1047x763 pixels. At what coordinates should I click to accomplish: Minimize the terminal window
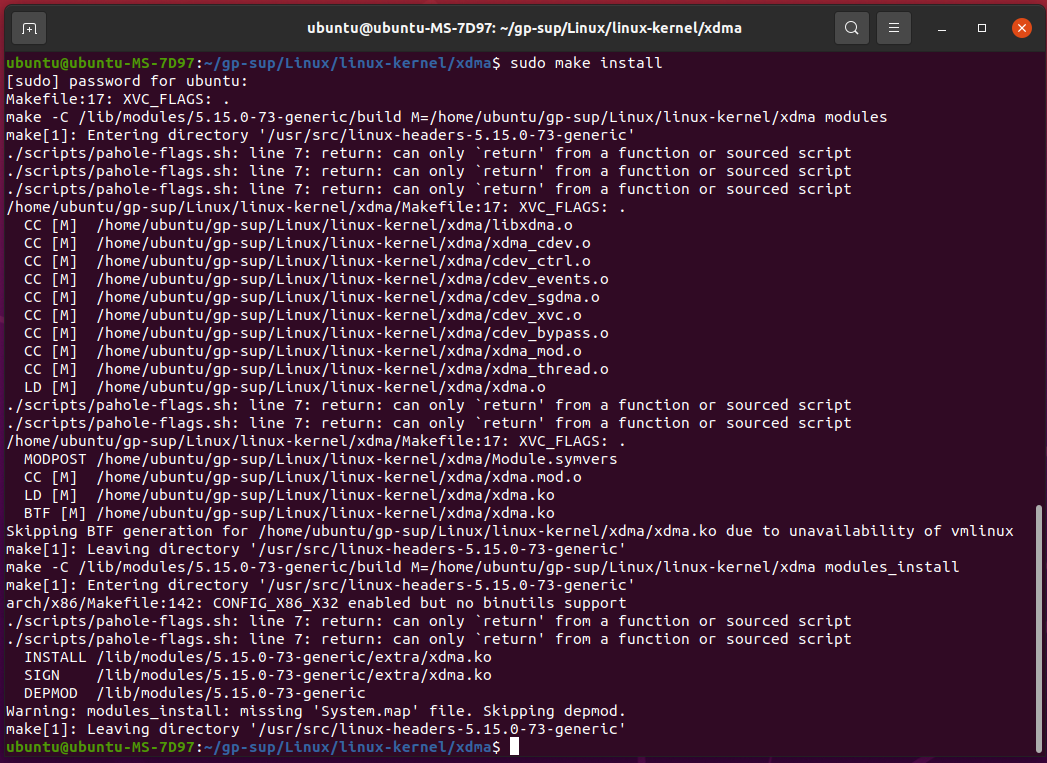click(941, 28)
